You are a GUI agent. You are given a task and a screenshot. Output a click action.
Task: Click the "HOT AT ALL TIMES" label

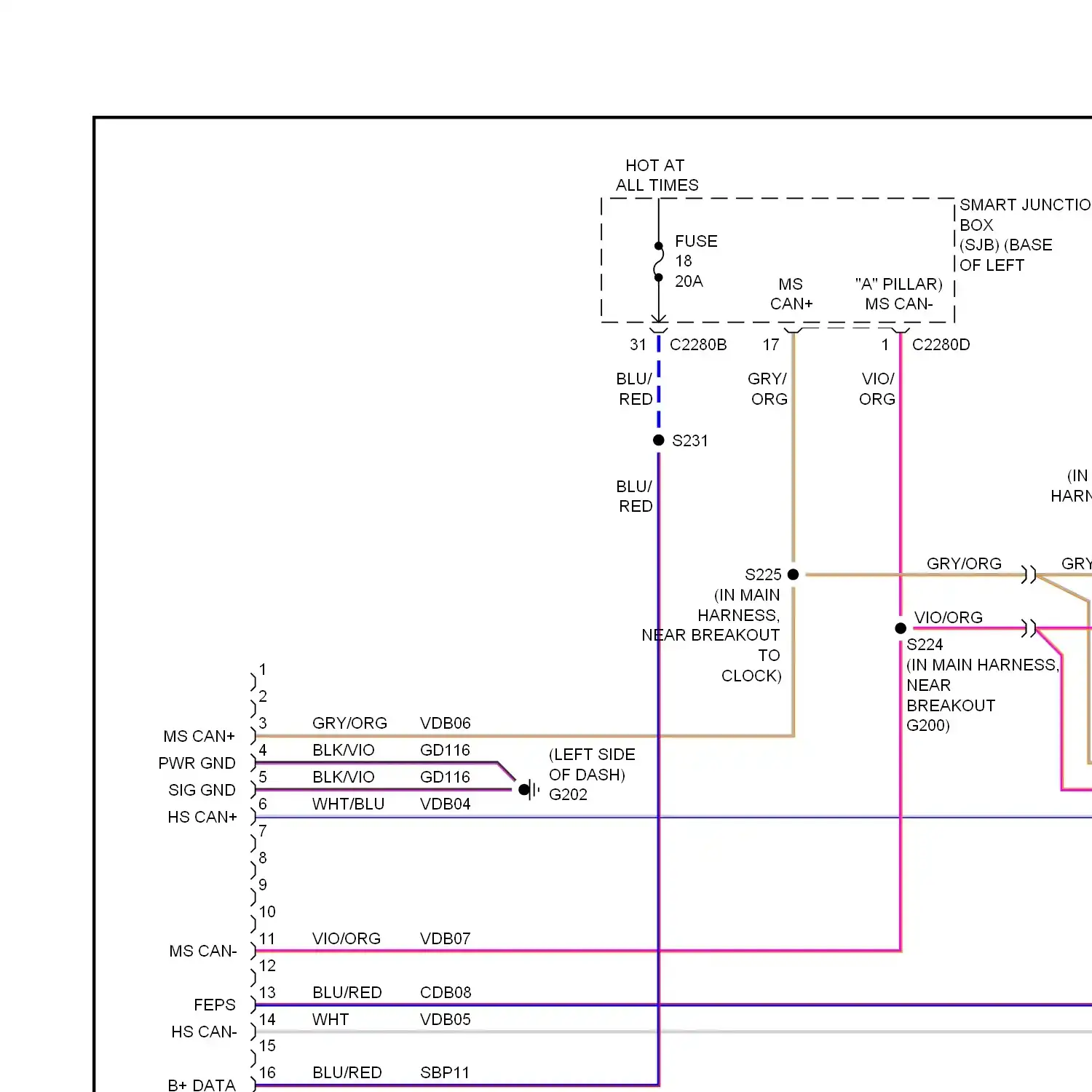click(x=657, y=175)
